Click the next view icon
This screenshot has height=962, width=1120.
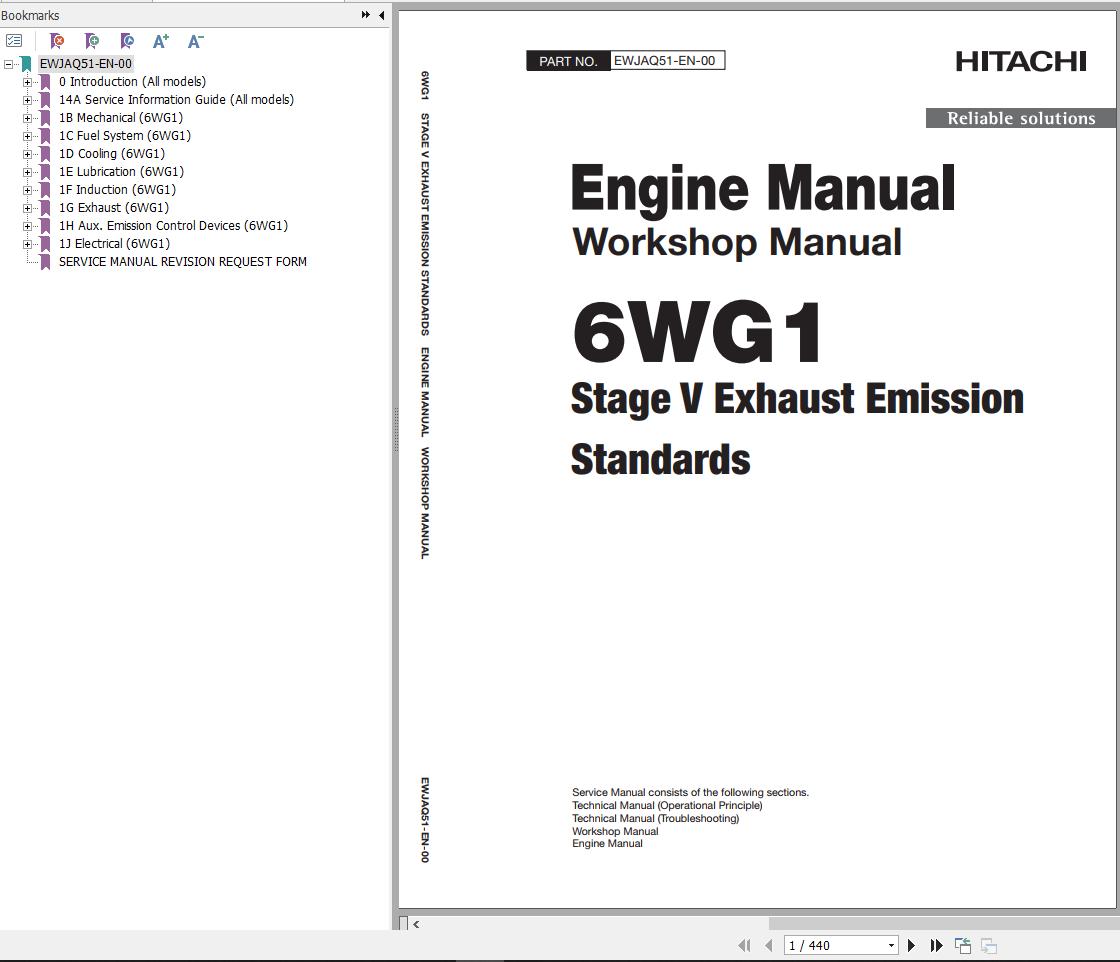click(x=989, y=946)
